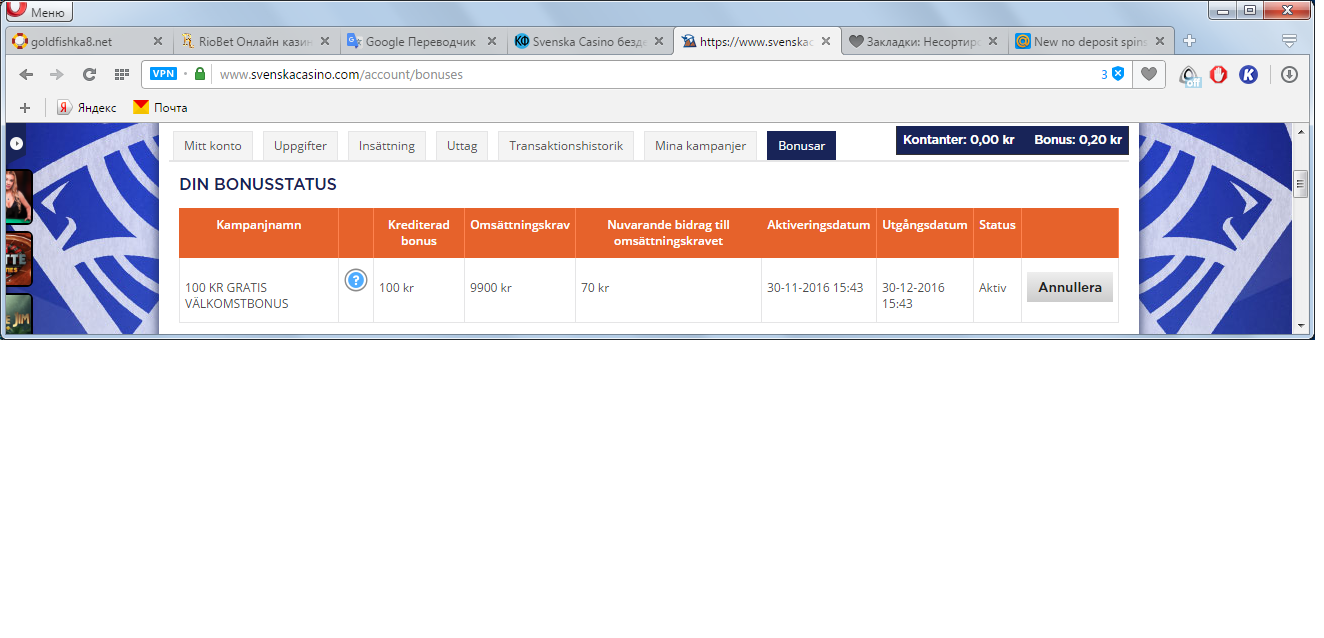Switch to Google Переводчик tab
Viewport: 1324px width, 638px height.
click(424, 42)
